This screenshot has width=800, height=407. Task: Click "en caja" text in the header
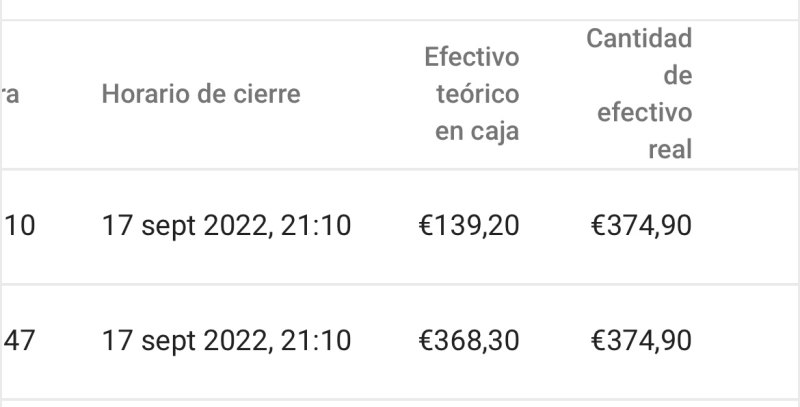pyautogui.click(x=477, y=132)
